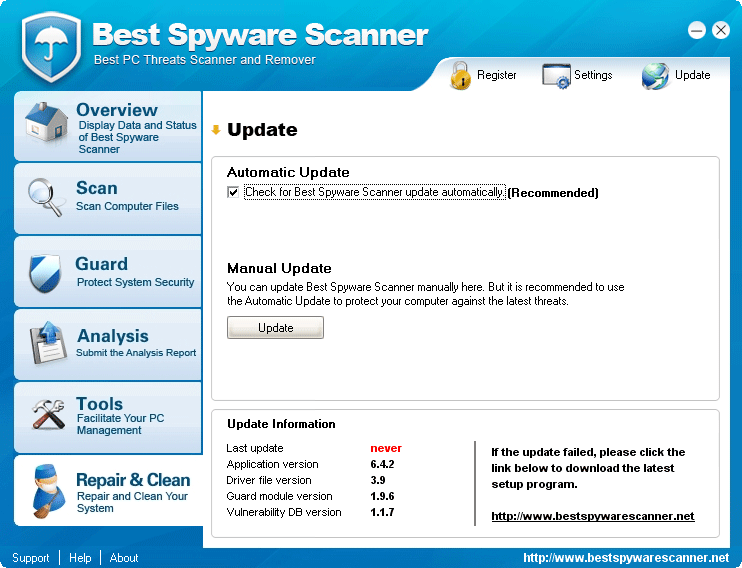
Task: Click the Scan magnifying glass icon
Action: coord(45,197)
